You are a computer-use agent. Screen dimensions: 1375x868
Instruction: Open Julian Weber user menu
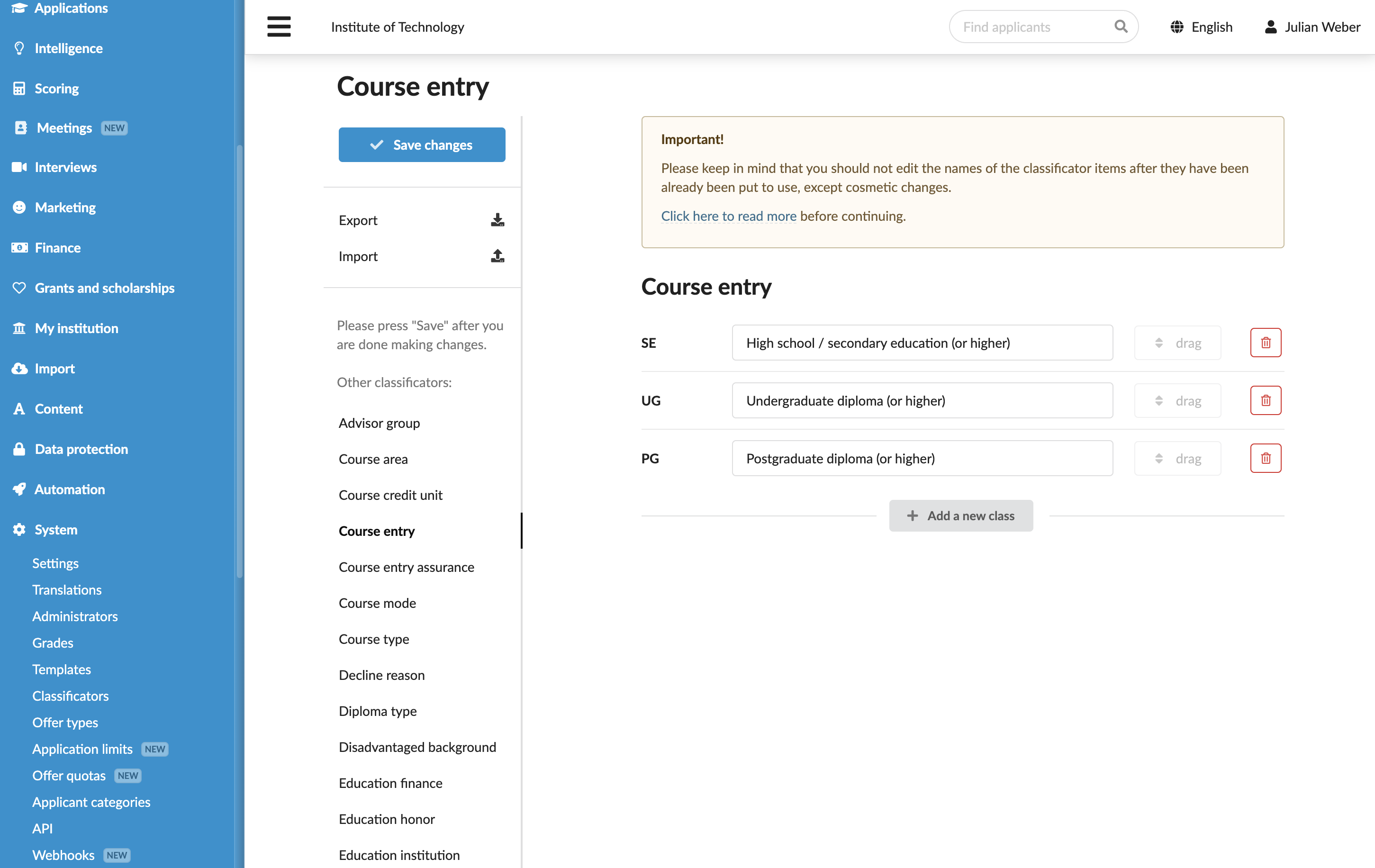pyautogui.click(x=1312, y=27)
